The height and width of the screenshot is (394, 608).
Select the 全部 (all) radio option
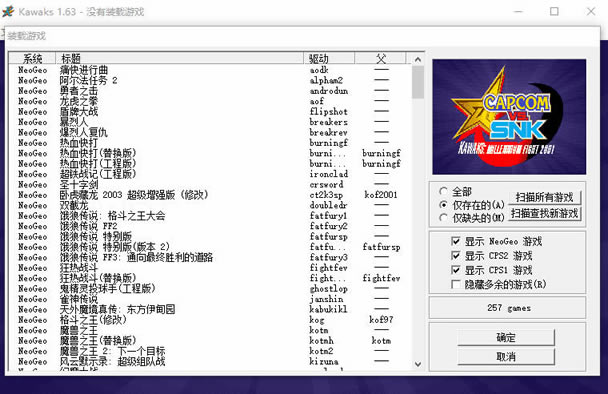[443, 191]
